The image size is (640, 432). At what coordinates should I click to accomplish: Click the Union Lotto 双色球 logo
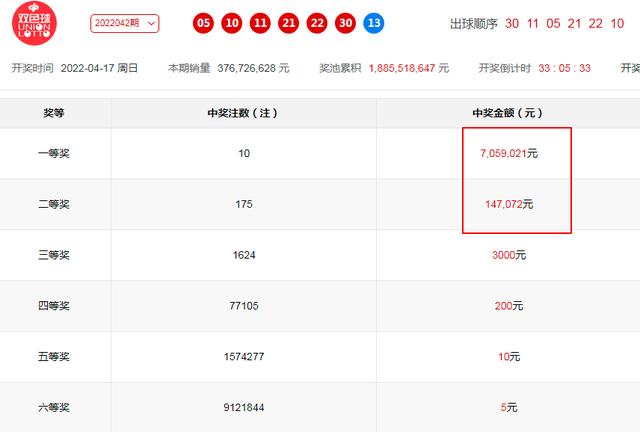34,23
